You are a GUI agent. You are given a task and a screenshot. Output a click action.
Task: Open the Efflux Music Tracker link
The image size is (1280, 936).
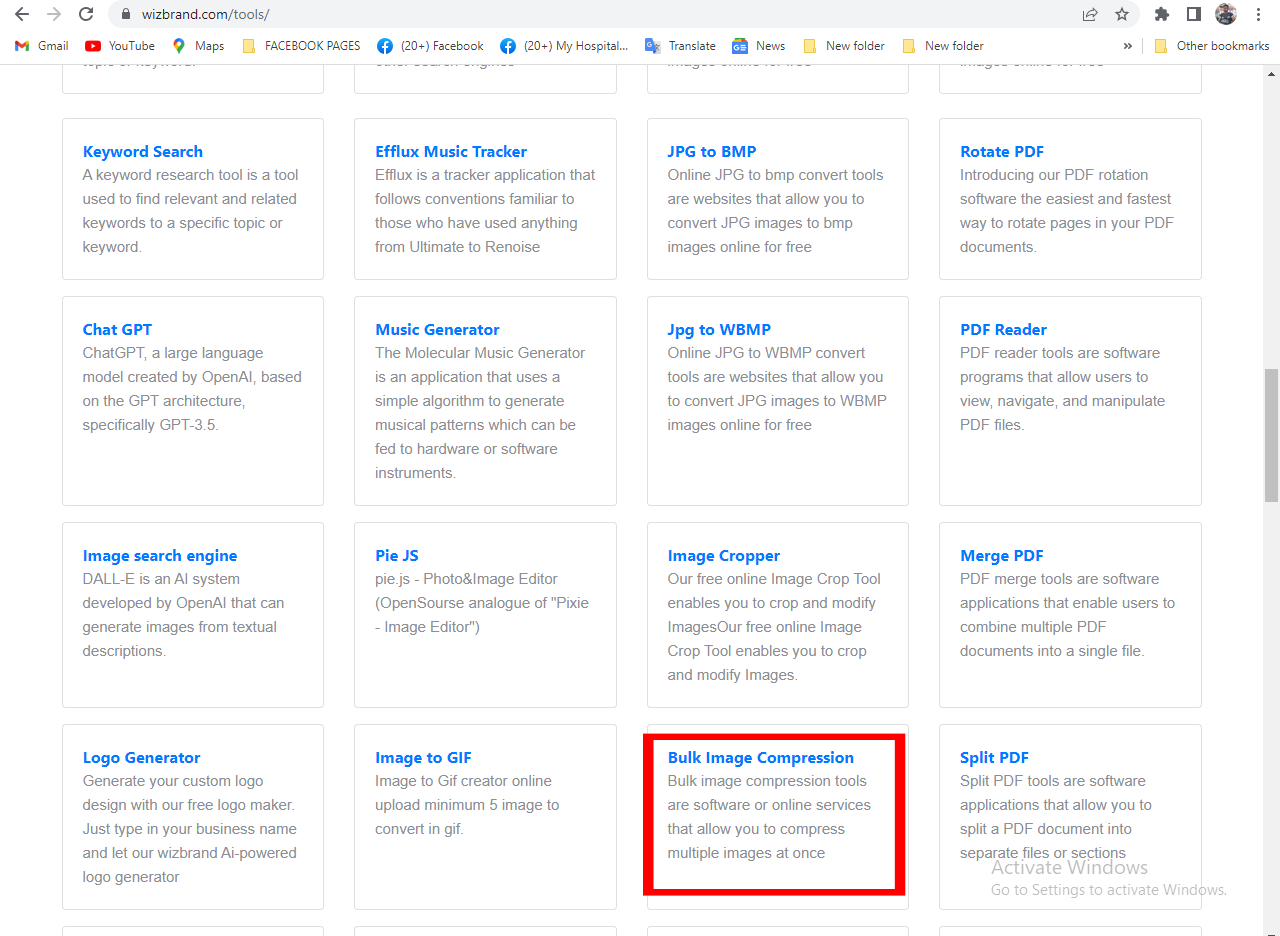click(x=450, y=152)
